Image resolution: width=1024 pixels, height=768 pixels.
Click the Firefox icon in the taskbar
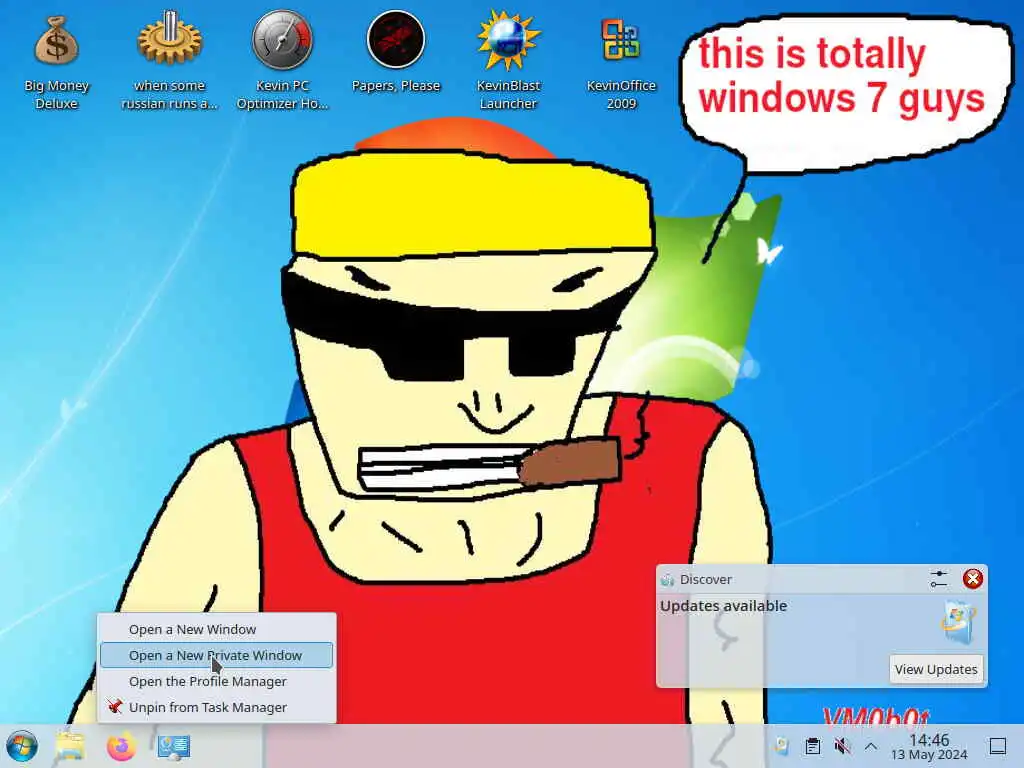pyautogui.click(x=121, y=746)
